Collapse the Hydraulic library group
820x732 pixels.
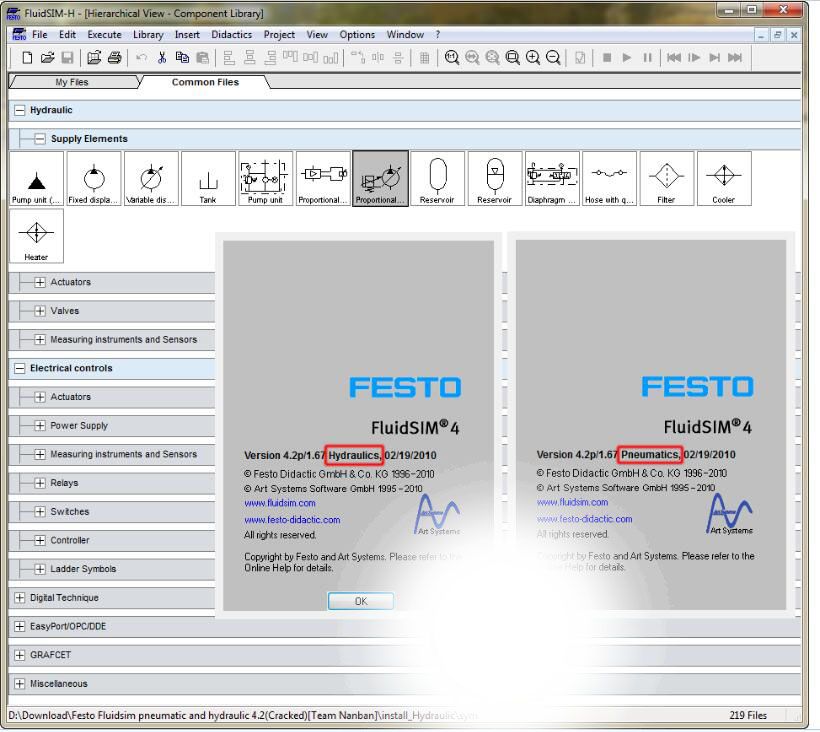[19, 110]
